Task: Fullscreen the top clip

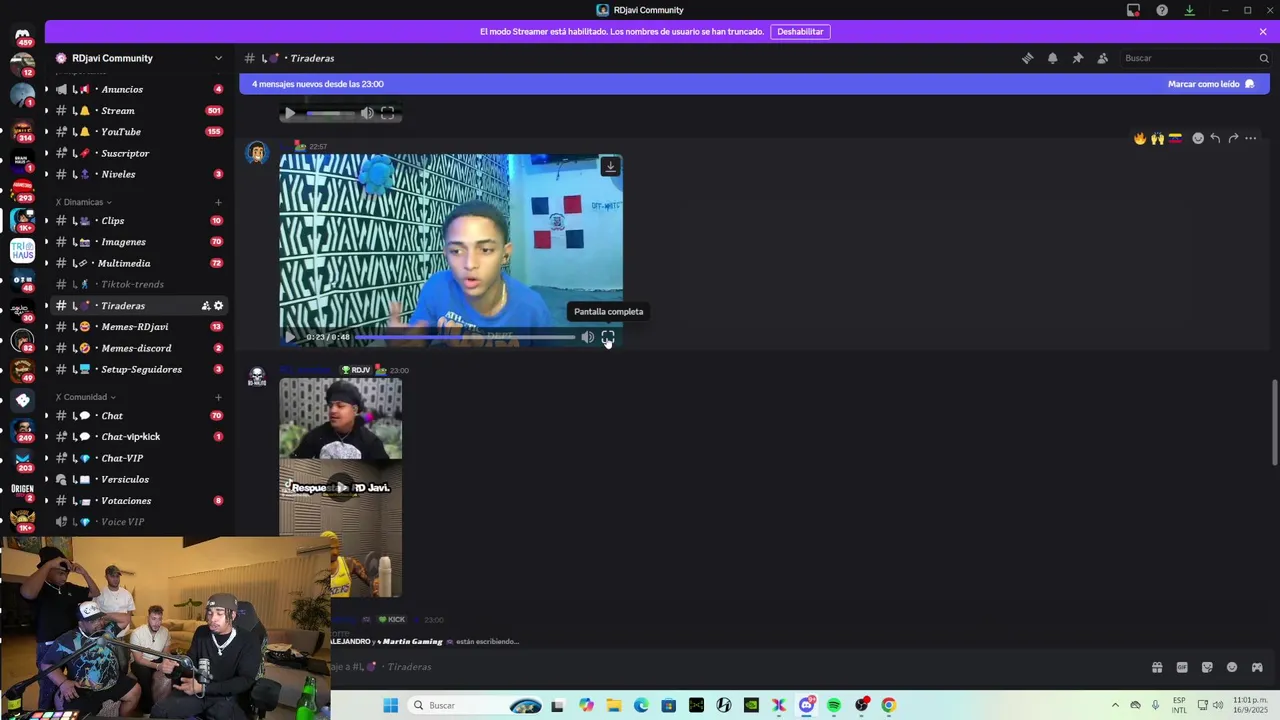Action: pos(387,113)
